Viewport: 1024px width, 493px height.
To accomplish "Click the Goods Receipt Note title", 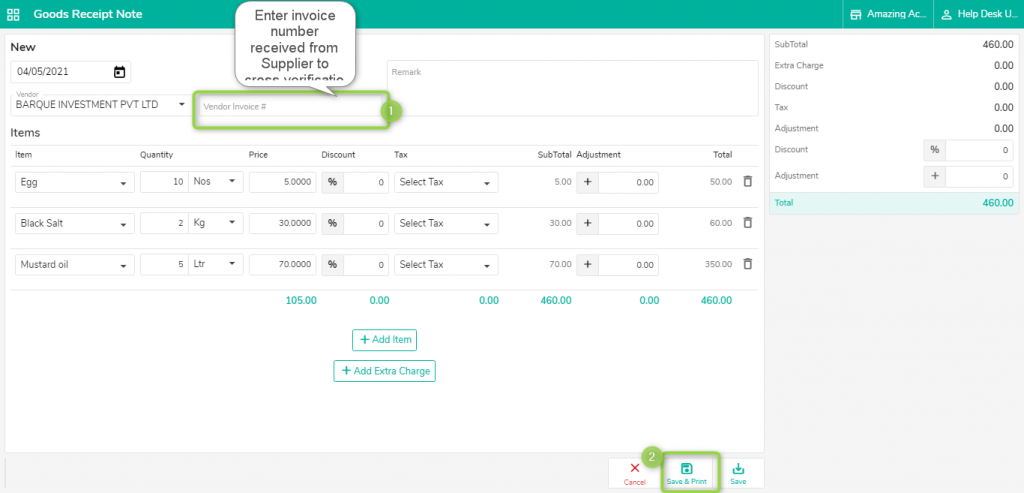I will pyautogui.click(x=88, y=14).
